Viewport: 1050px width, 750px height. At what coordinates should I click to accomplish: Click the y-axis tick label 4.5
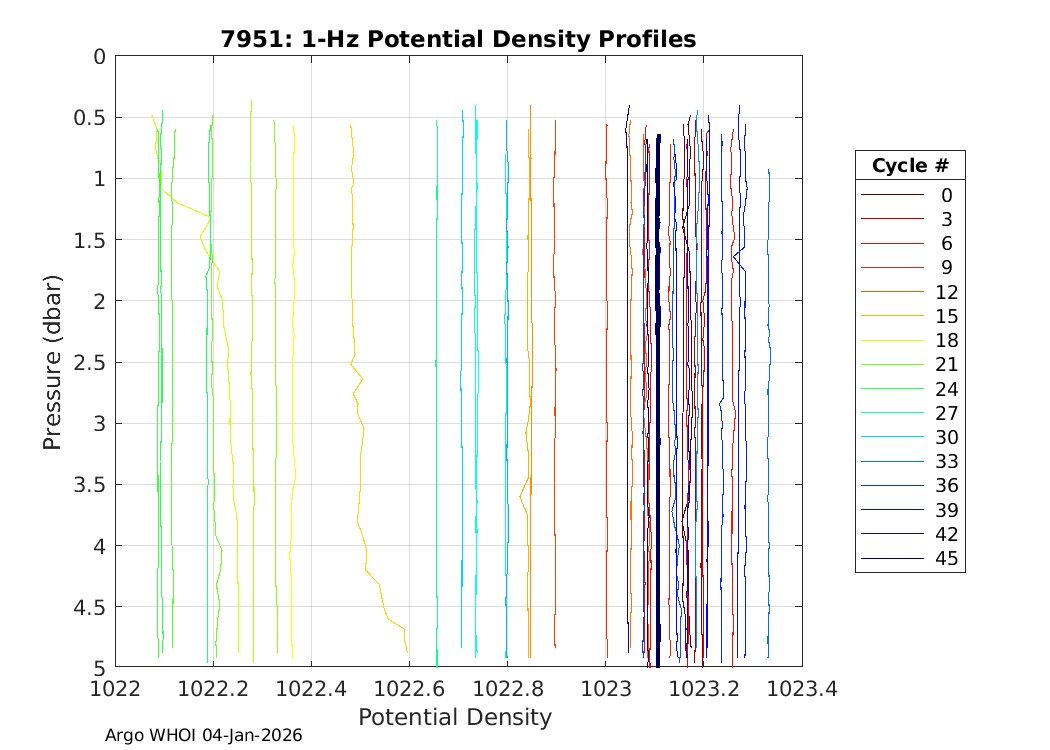coord(86,607)
